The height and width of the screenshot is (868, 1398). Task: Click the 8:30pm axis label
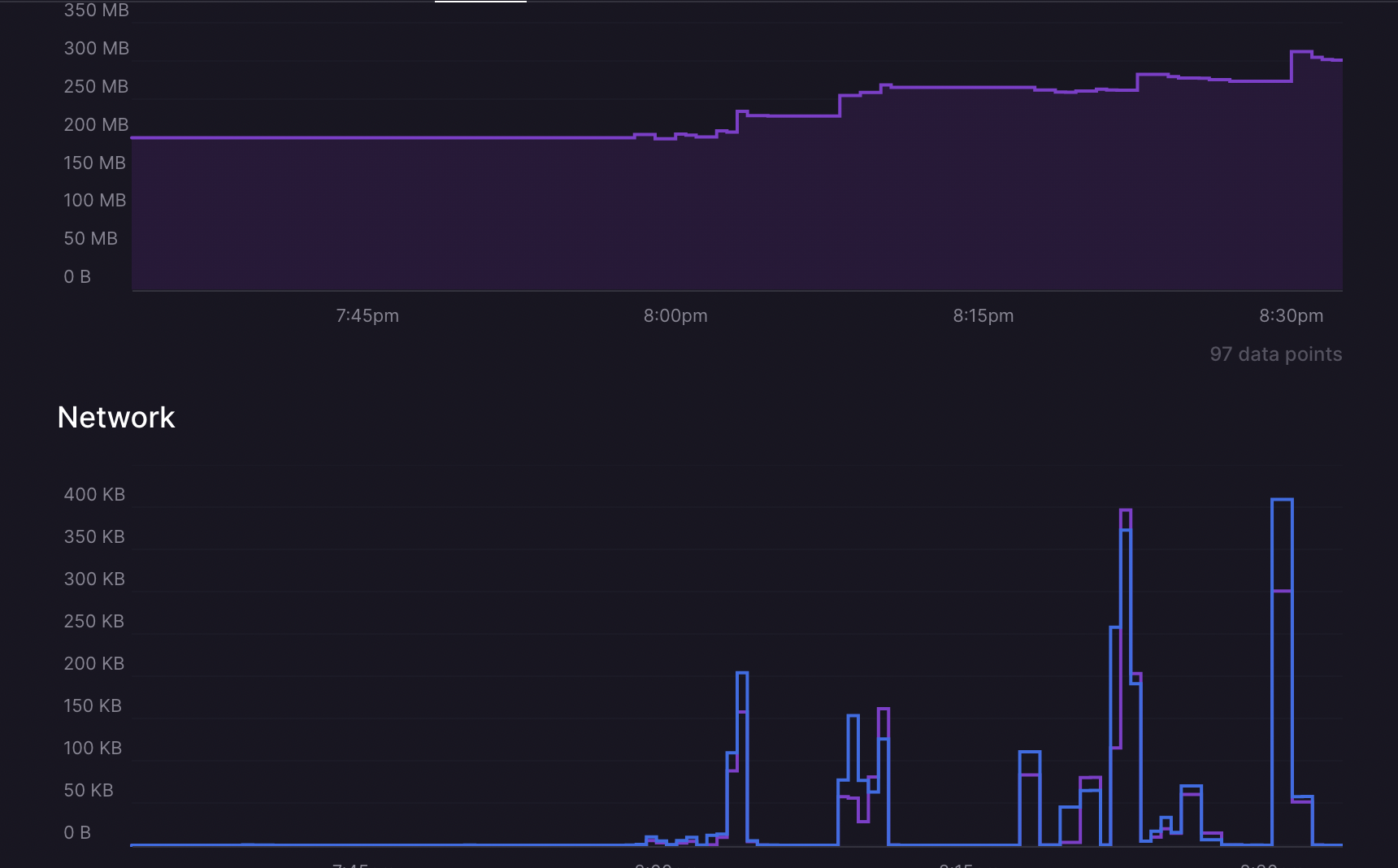point(1290,316)
